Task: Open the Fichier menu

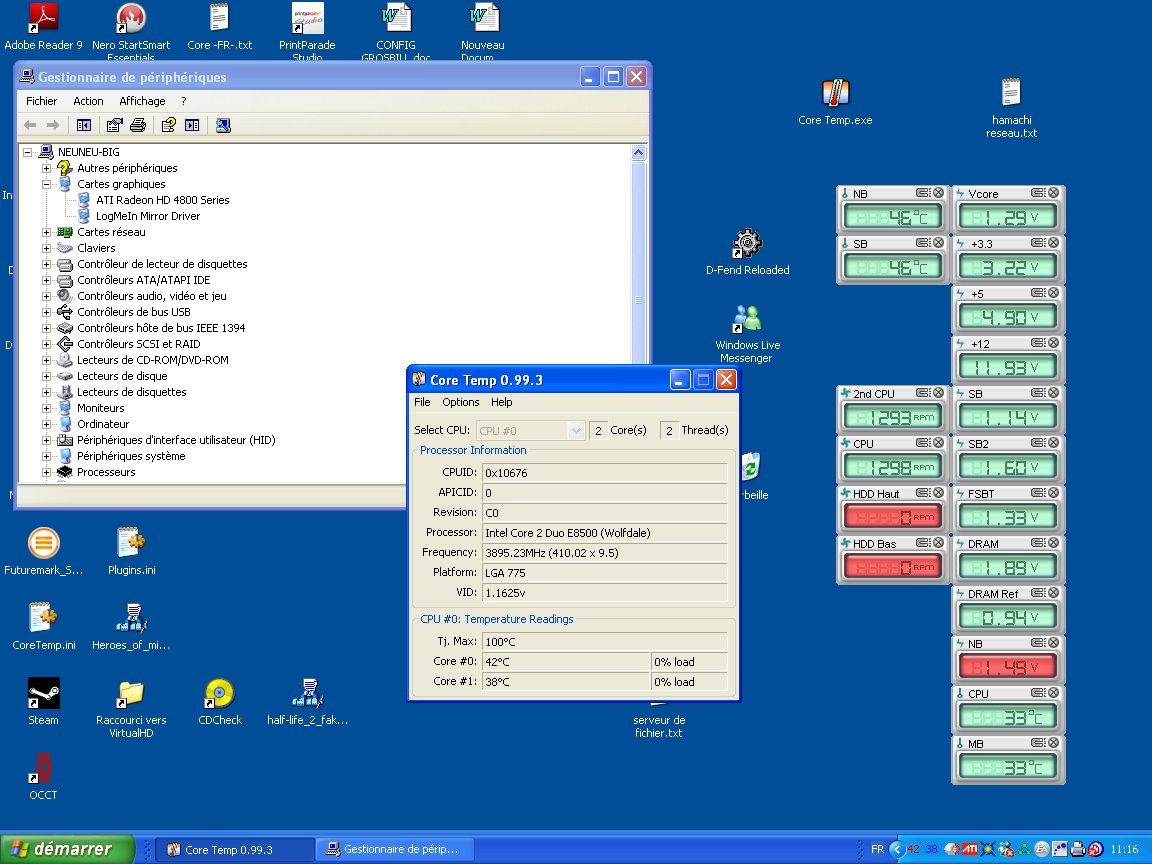Action: pos(41,101)
